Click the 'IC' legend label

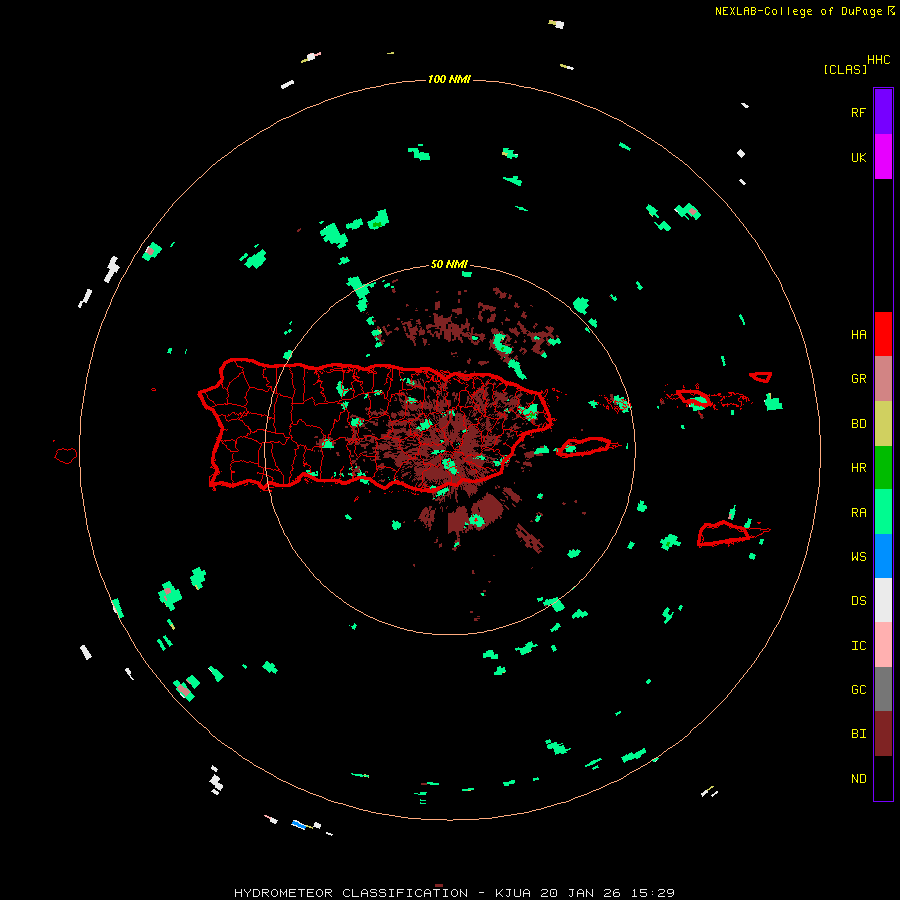coord(858,646)
